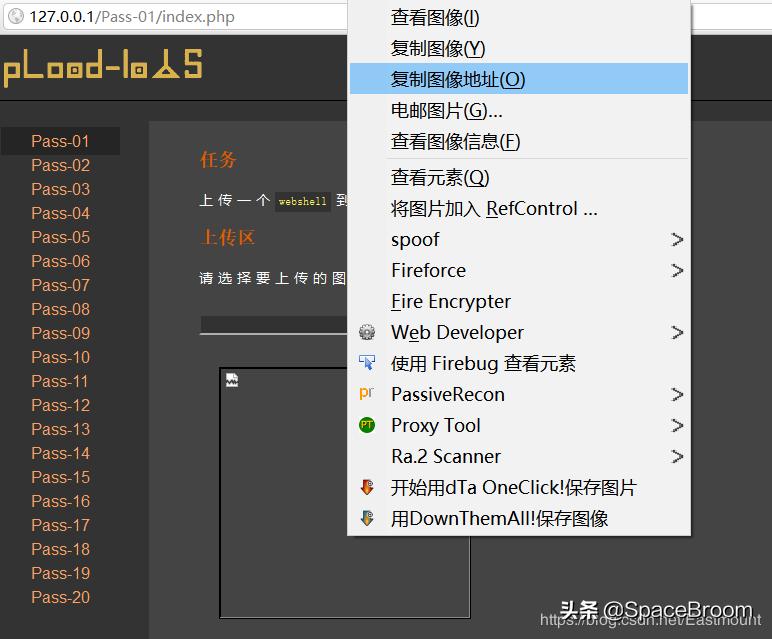Click the Ra.2 Scanner menu entry
Viewport: 772px width, 639px height.
[519, 456]
